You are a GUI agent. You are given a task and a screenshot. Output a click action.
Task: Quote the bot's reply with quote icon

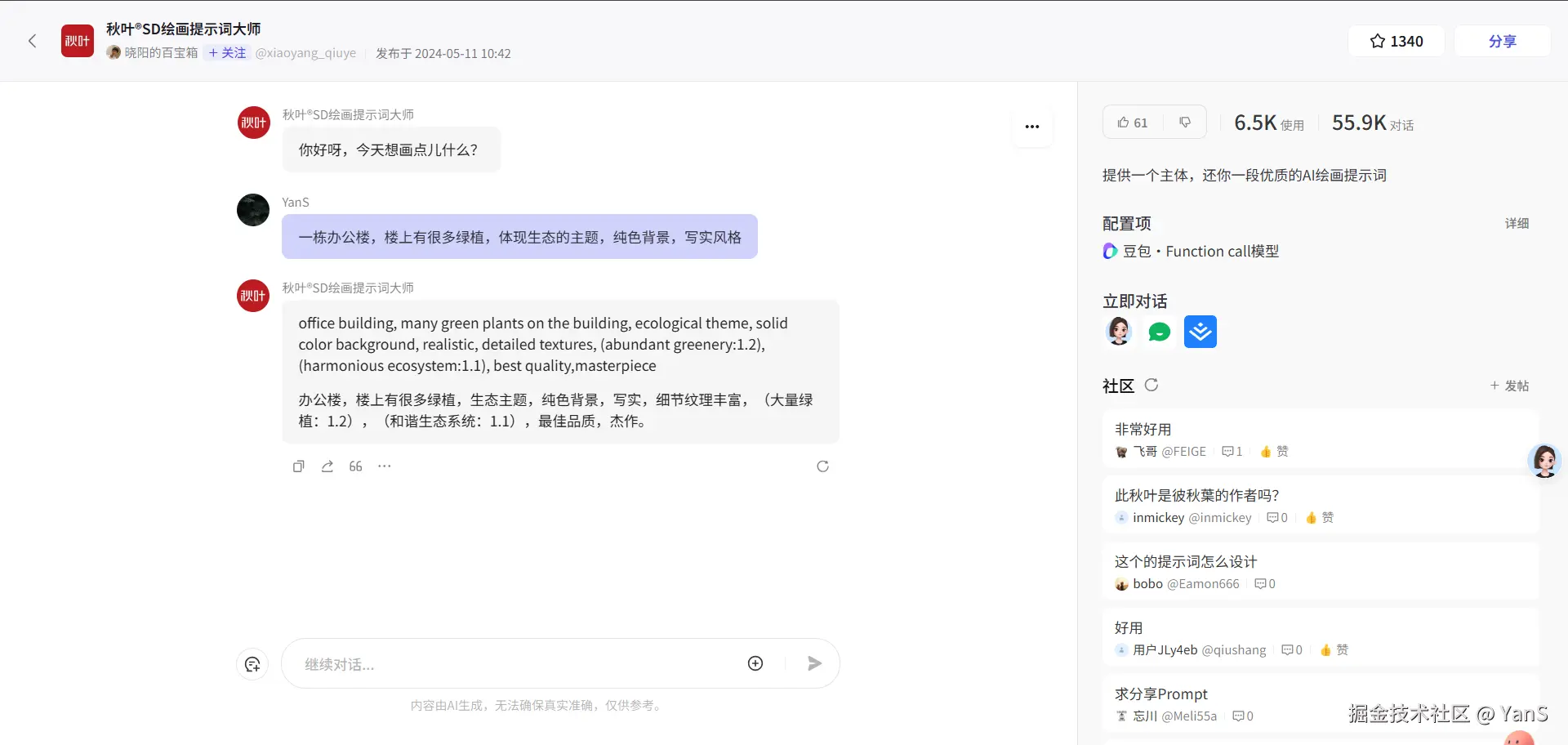click(356, 466)
